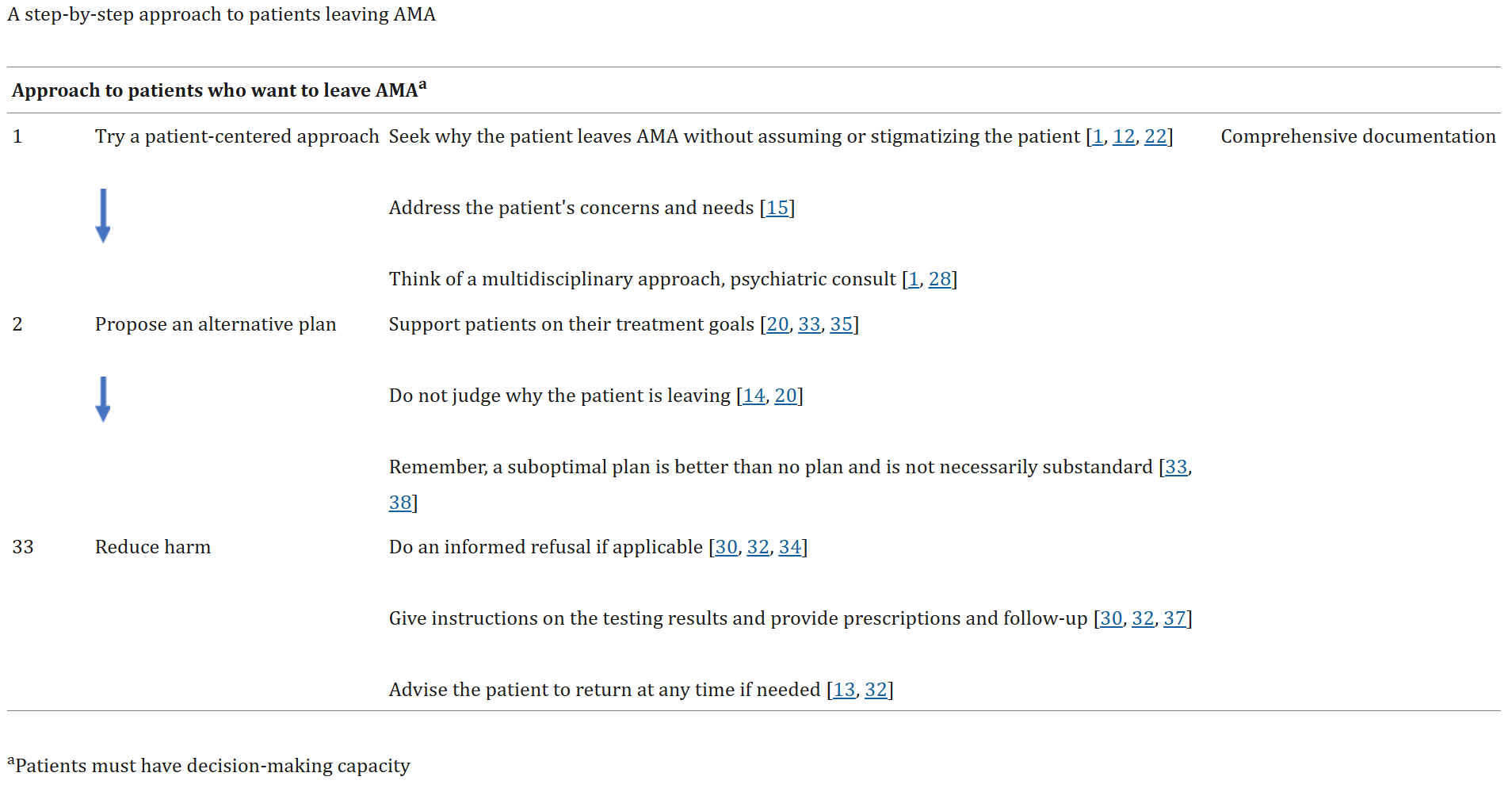1512x788 pixels.
Task: Click the Comprehensive documentation cell text
Action: [1358, 136]
